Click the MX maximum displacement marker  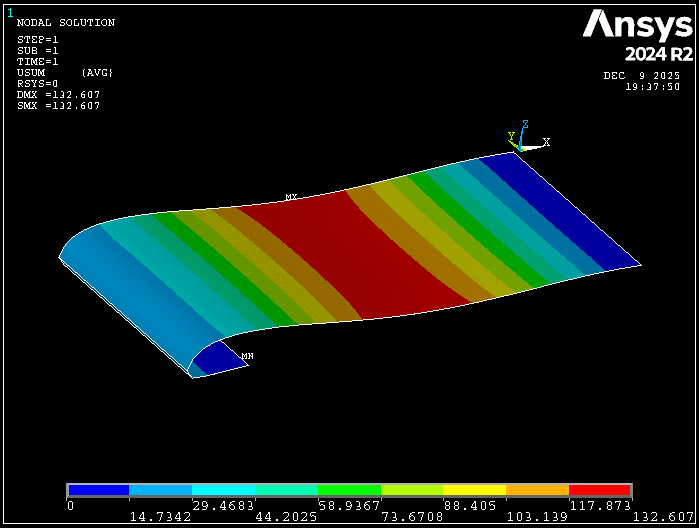(291, 197)
